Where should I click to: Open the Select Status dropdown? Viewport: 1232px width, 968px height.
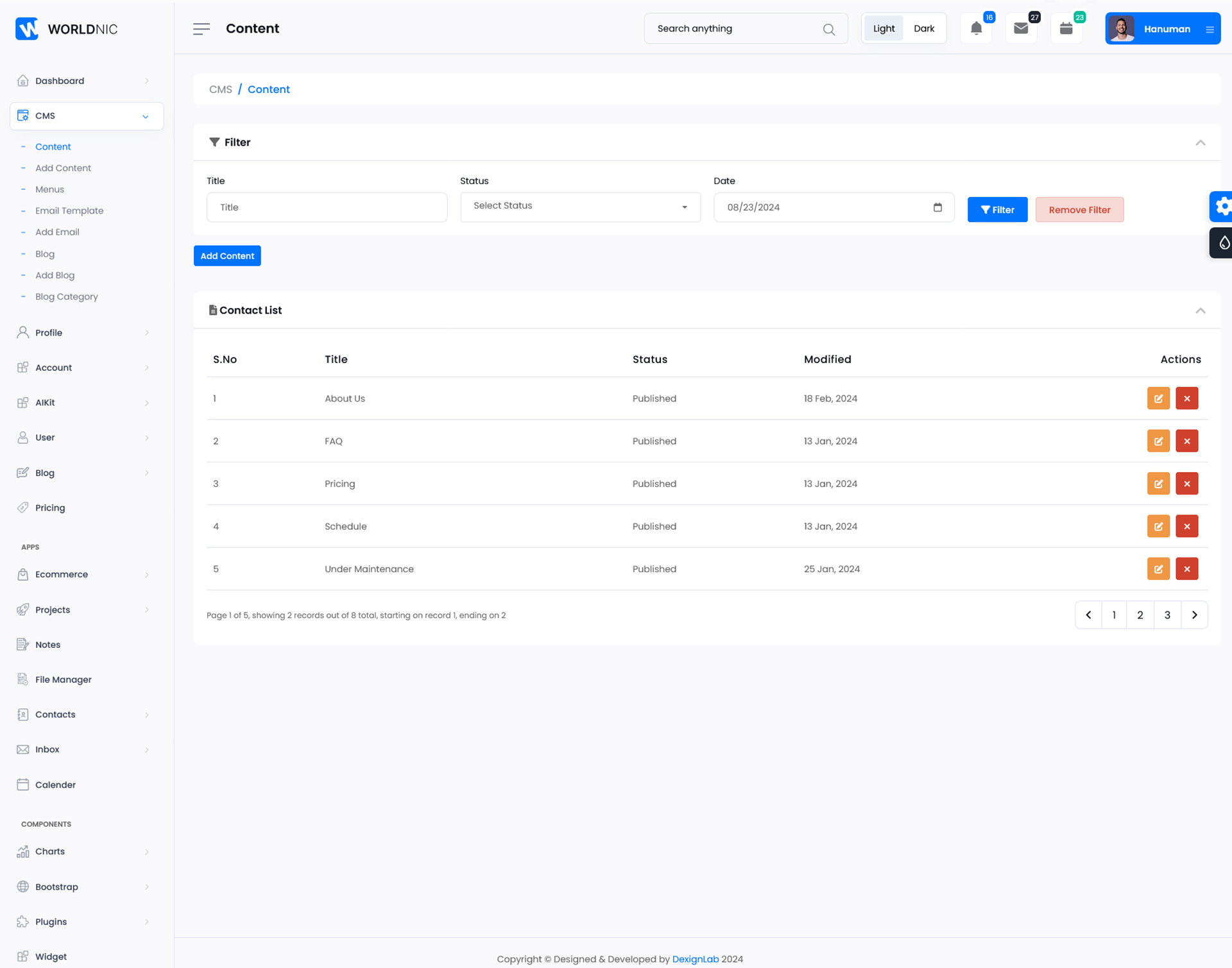(x=580, y=207)
